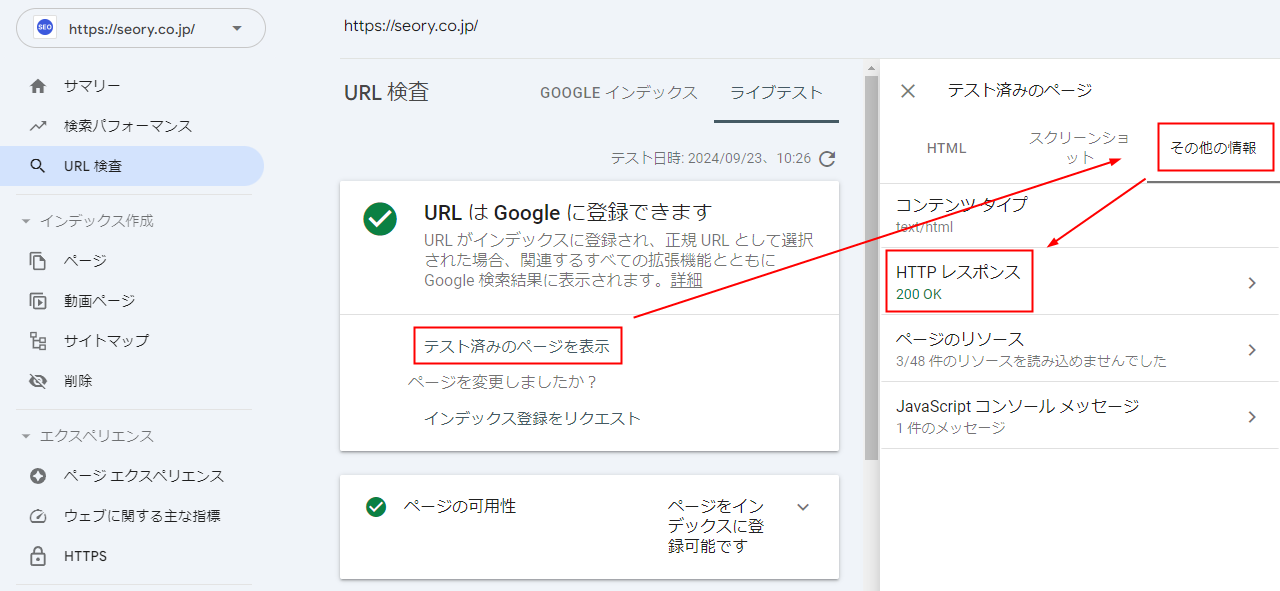The width and height of the screenshot is (1280, 591).
Task: Click the padlock icon beside HTTPS
Action: point(38,556)
